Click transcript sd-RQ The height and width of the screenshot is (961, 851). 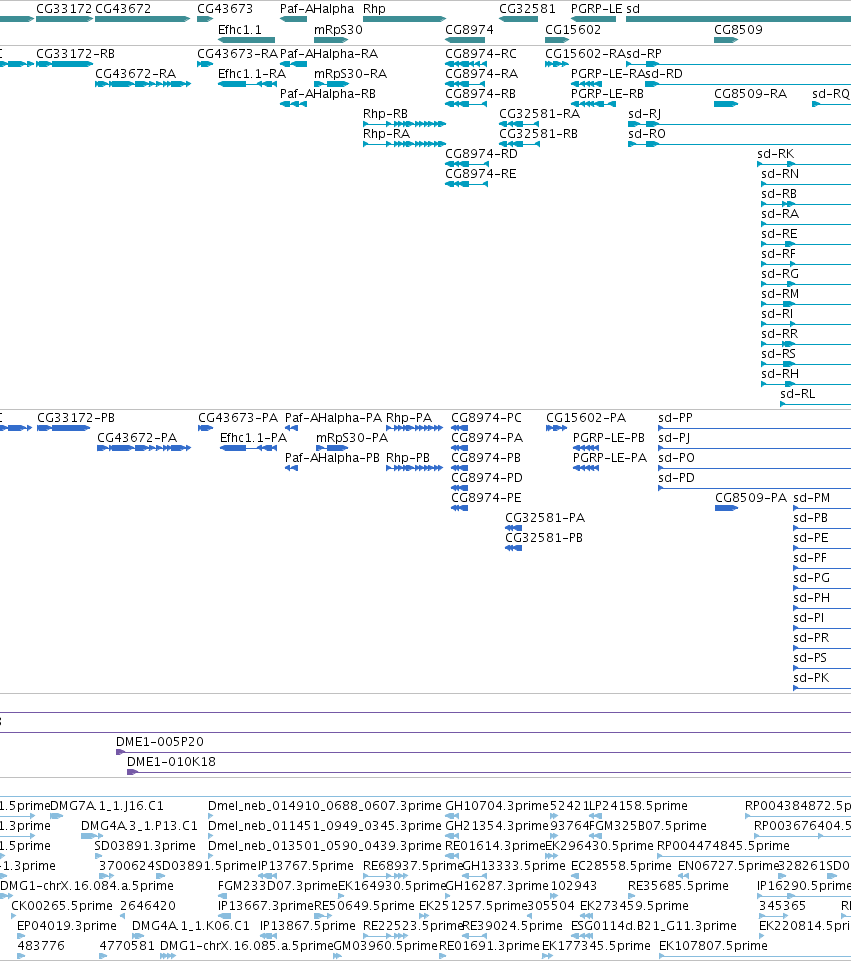tap(831, 94)
